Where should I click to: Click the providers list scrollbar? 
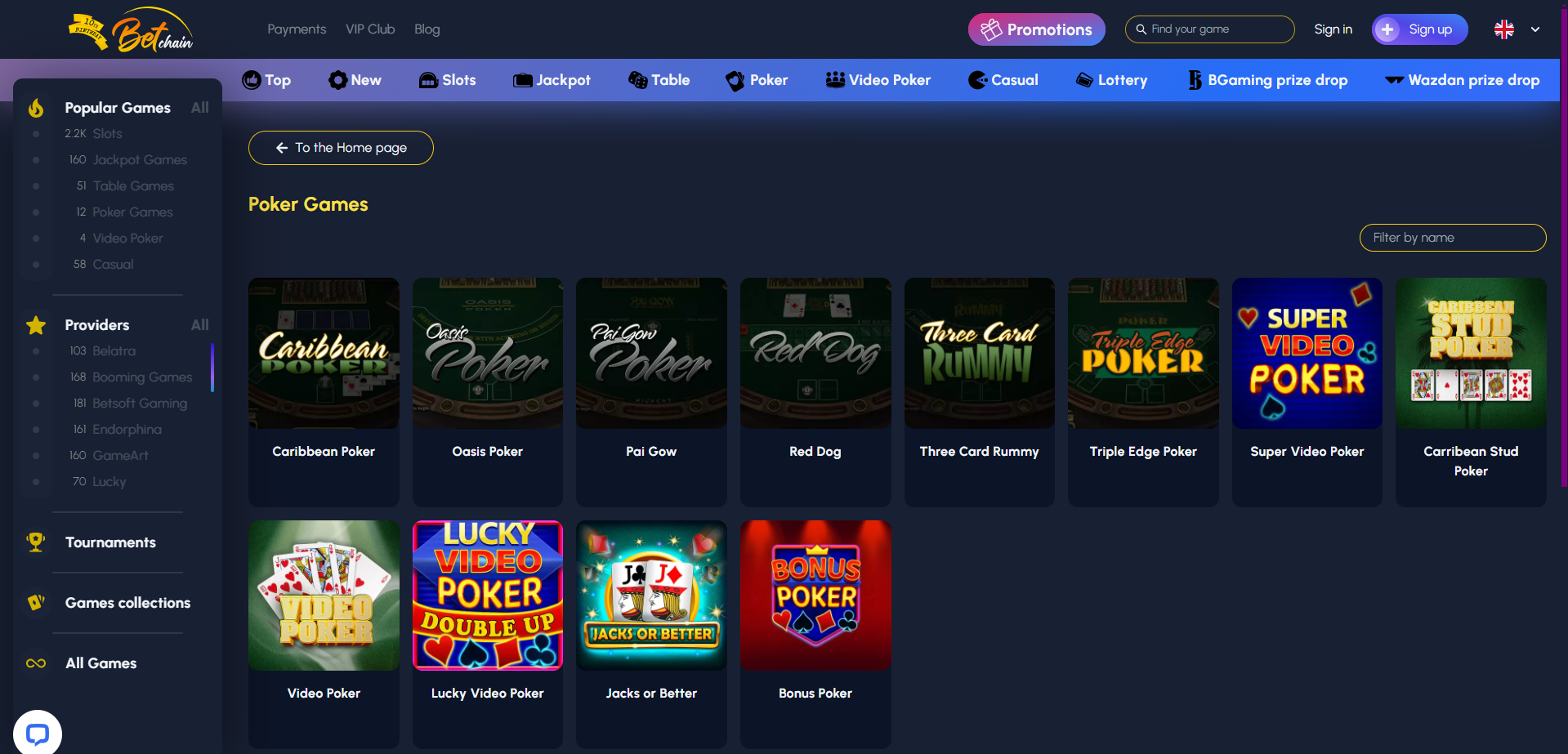pyautogui.click(x=212, y=368)
